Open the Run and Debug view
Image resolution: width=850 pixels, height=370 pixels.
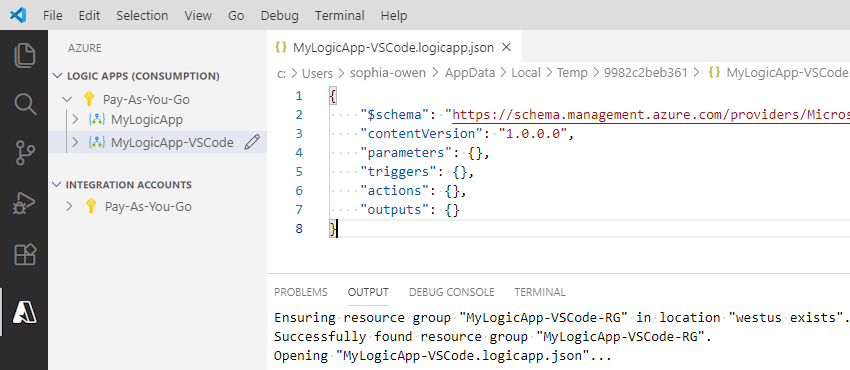[x=24, y=203]
